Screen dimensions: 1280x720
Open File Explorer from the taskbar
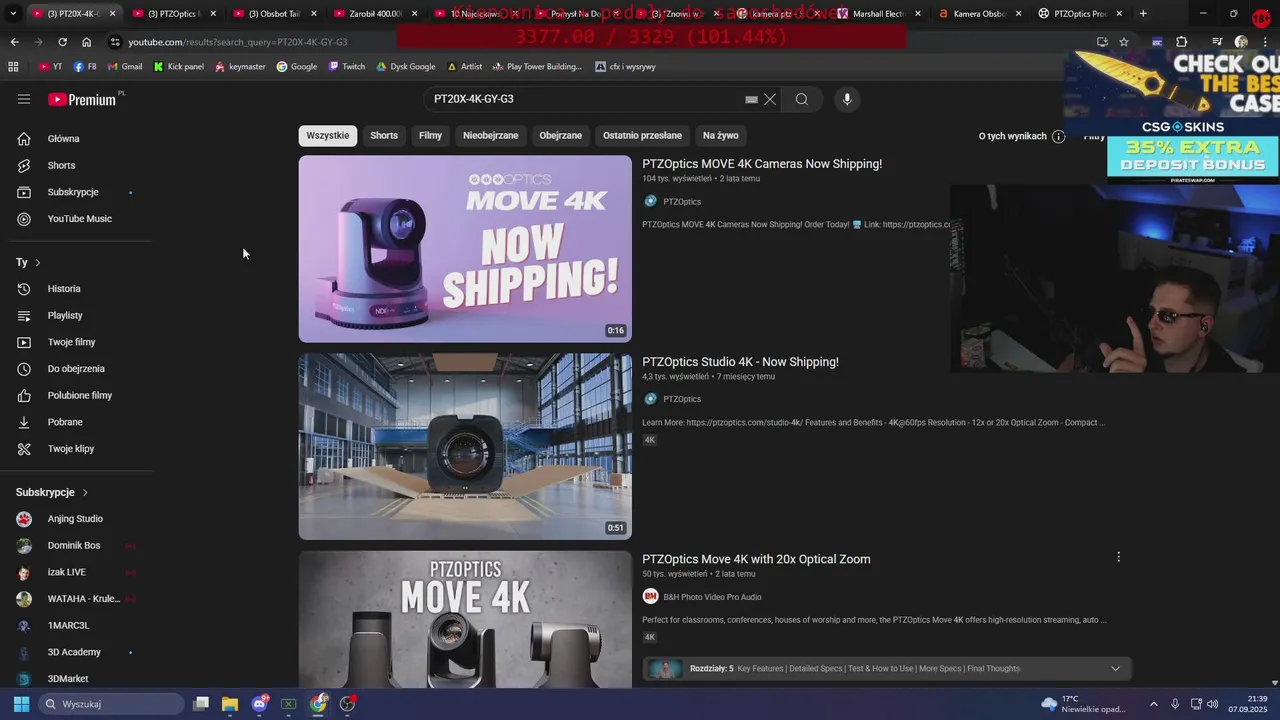(230, 704)
